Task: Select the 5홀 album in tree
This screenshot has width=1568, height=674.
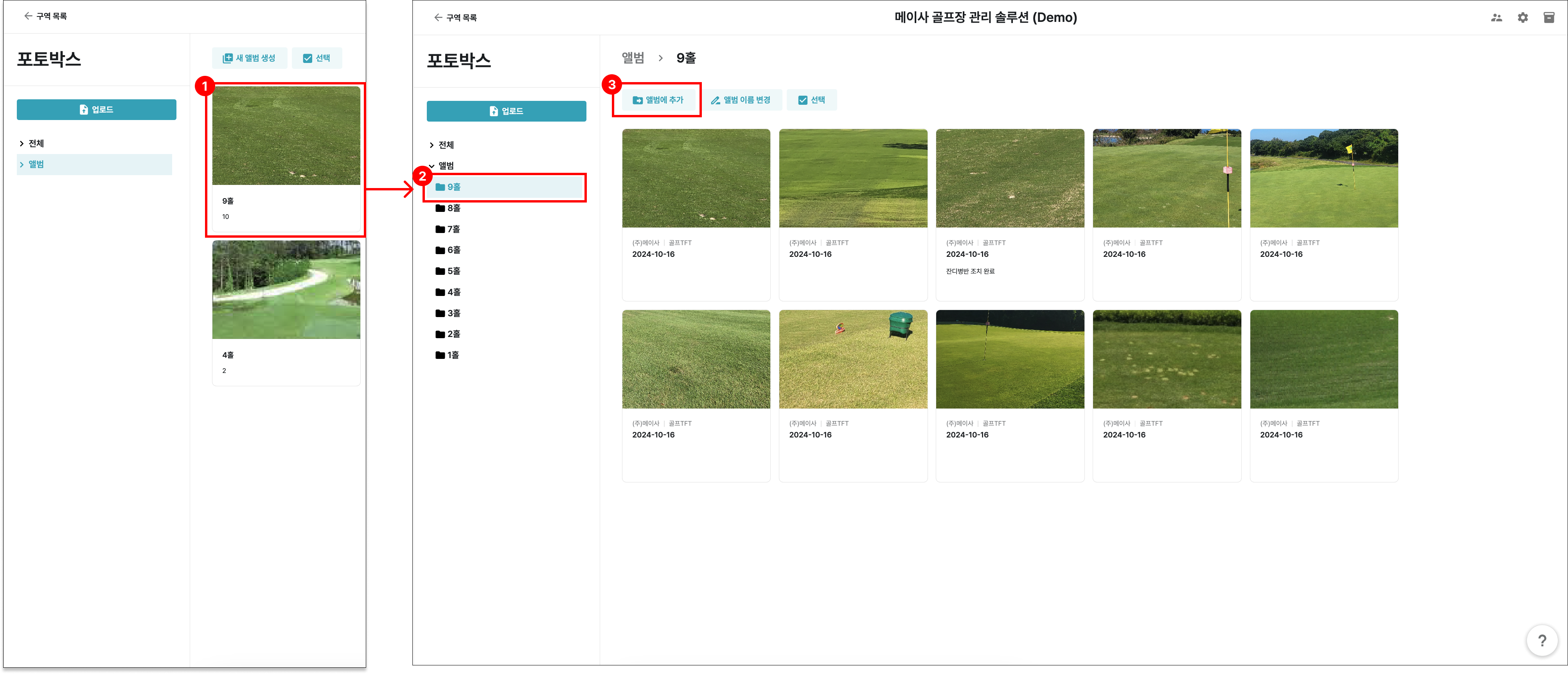Action: click(x=453, y=271)
